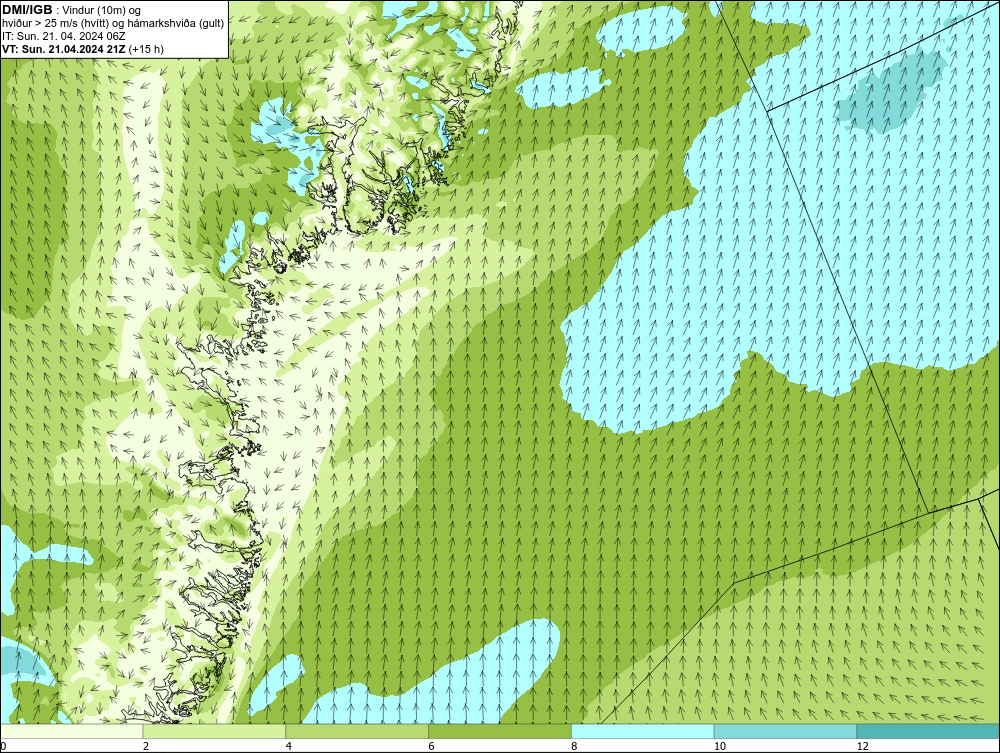This screenshot has height=753, width=1000.
Task: Click the 4-6 m/s green color swatch
Action: 357,731
